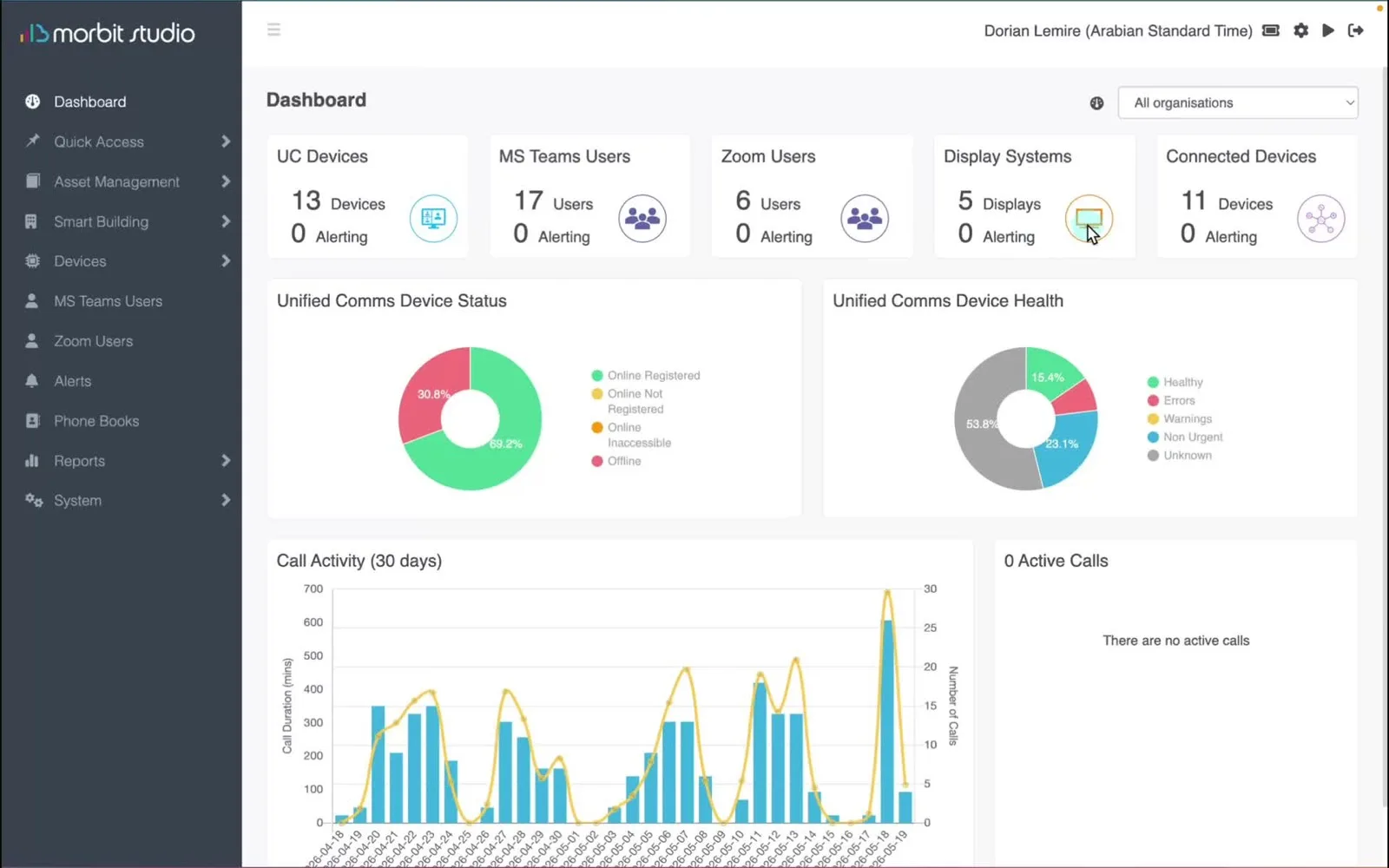Screen dimensions: 1389x868
Task: Click the logout icon in top header
Action: pyautogui.click(x=1355, y=30)
